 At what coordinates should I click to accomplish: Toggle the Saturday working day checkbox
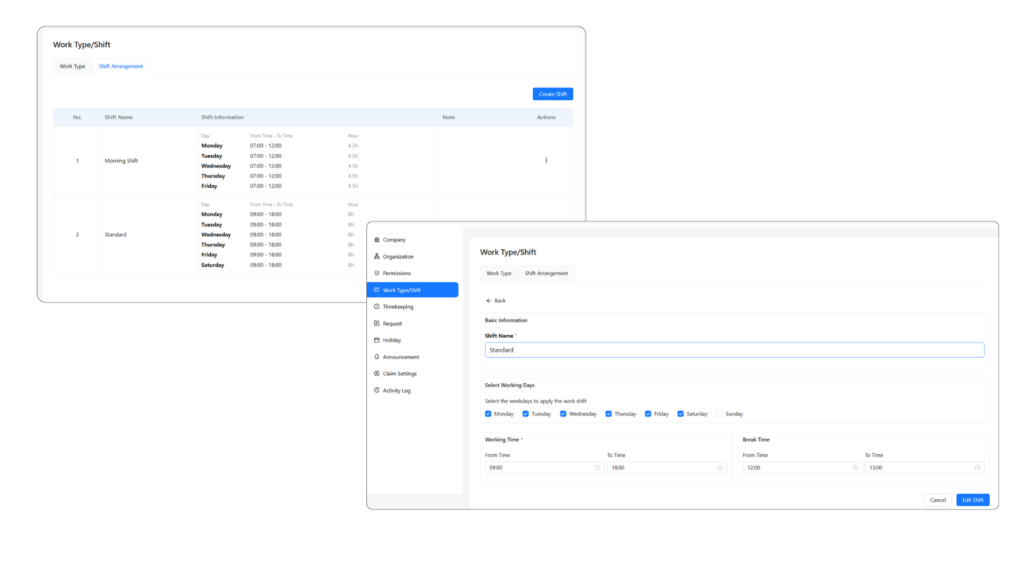coord(681,413)
